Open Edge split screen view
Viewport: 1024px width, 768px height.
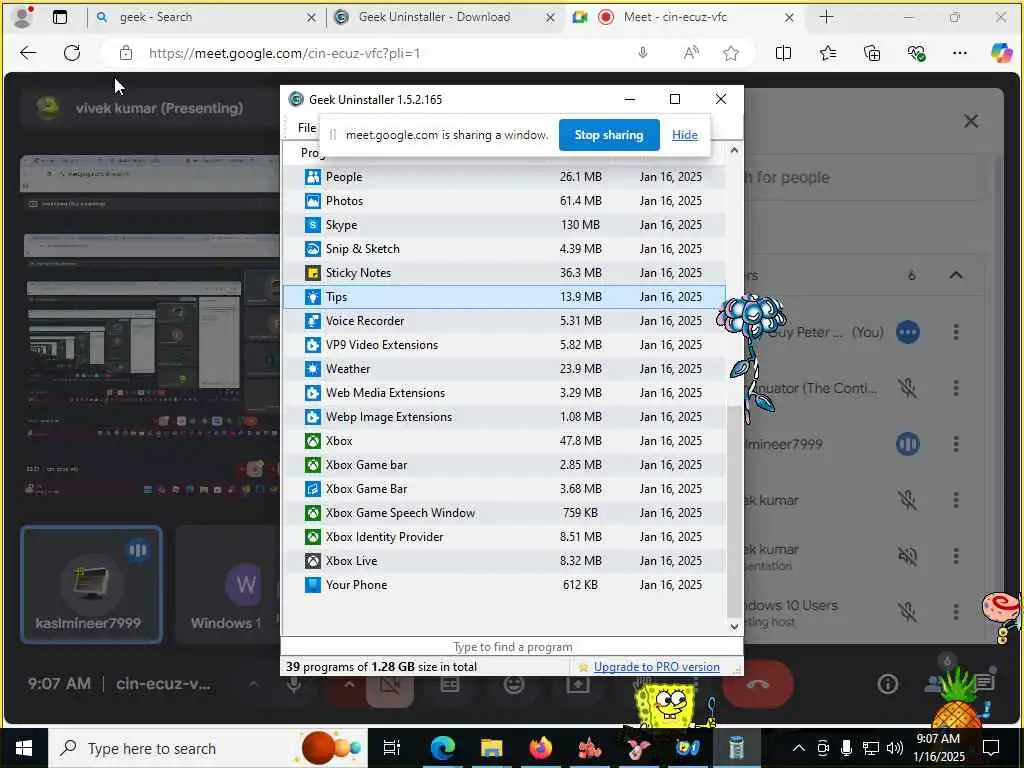click(x=783, y=53)
